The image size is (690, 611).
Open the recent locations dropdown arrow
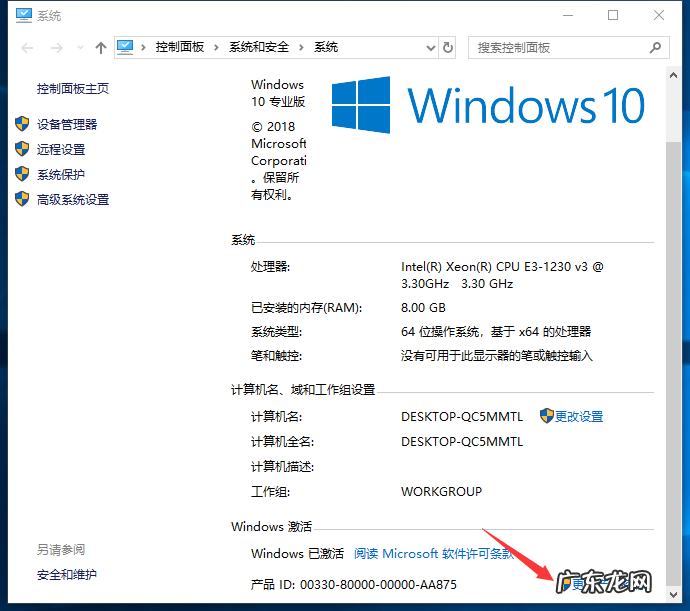80,48
